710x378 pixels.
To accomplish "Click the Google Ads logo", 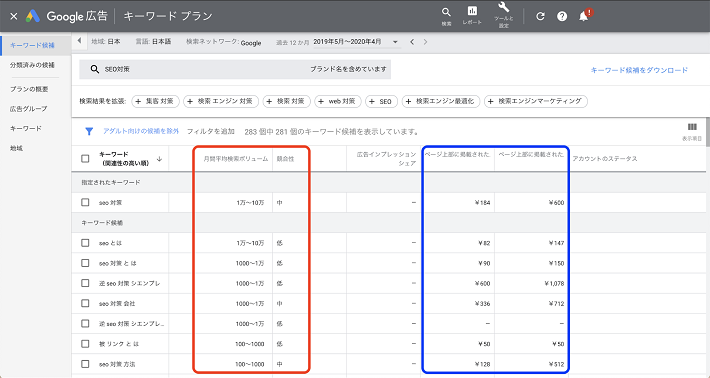I will (33, 16).
